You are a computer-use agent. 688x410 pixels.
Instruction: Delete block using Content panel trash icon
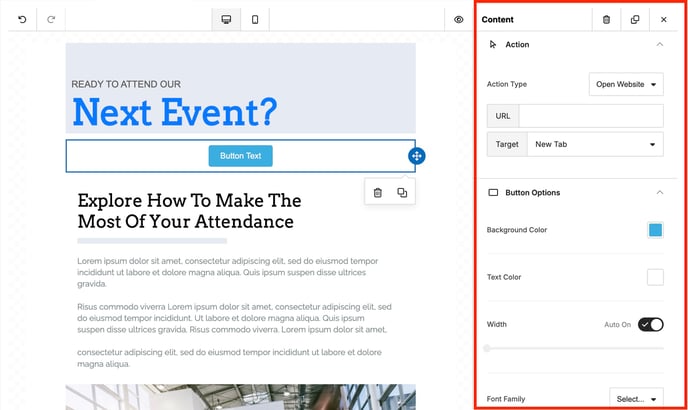coord(606,19)
